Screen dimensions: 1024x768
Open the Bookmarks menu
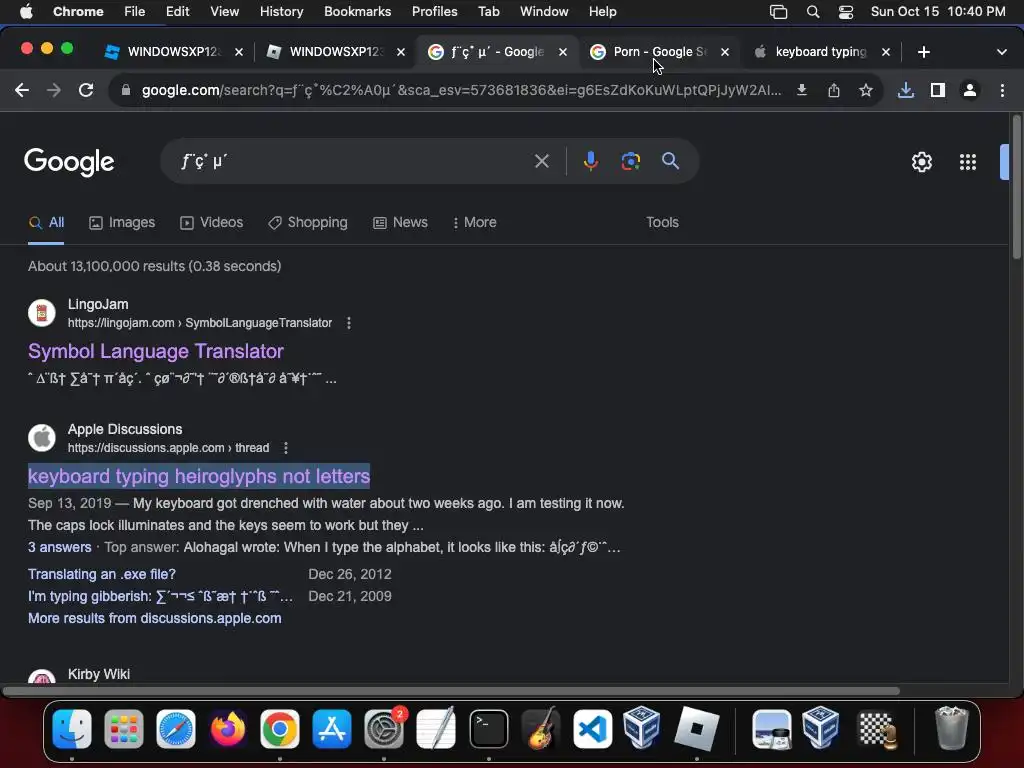[x=357, y=11]
